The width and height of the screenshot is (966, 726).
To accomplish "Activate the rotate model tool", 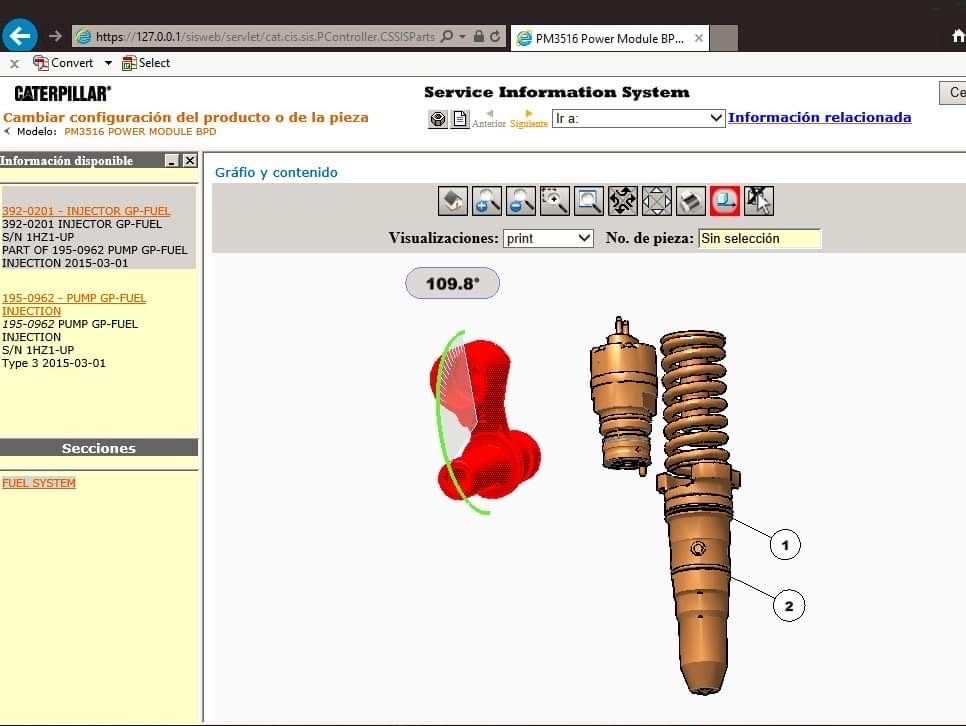I will tap(623, 201).
